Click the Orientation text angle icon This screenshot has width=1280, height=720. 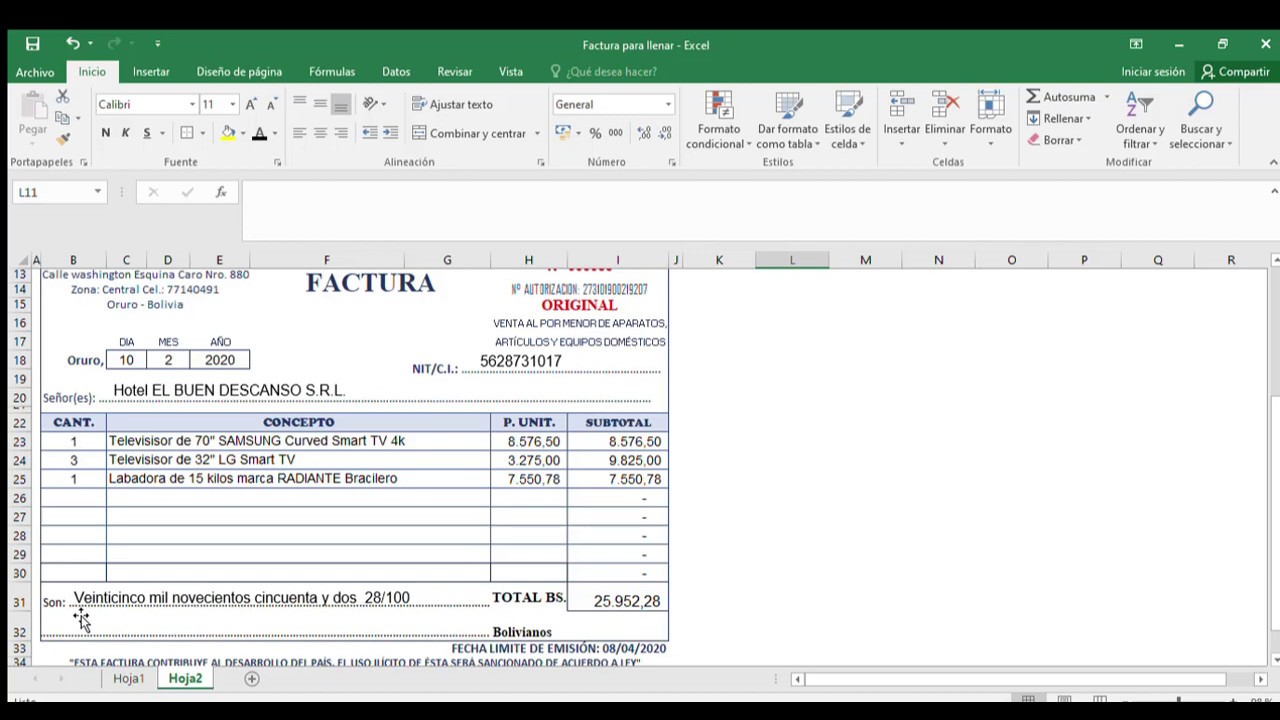(x=370, y=103)
